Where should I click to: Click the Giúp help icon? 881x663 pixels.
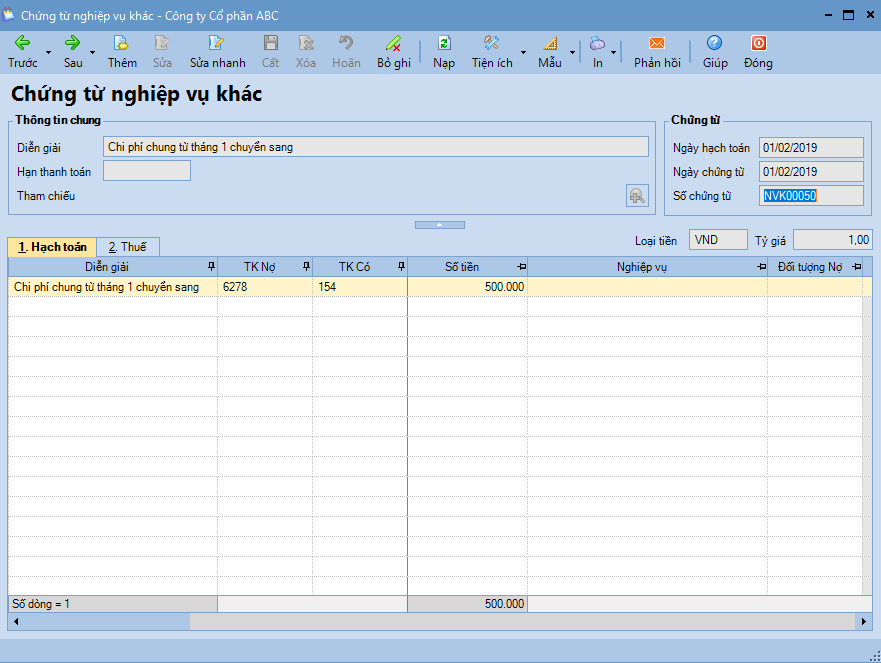click(713, 45)
